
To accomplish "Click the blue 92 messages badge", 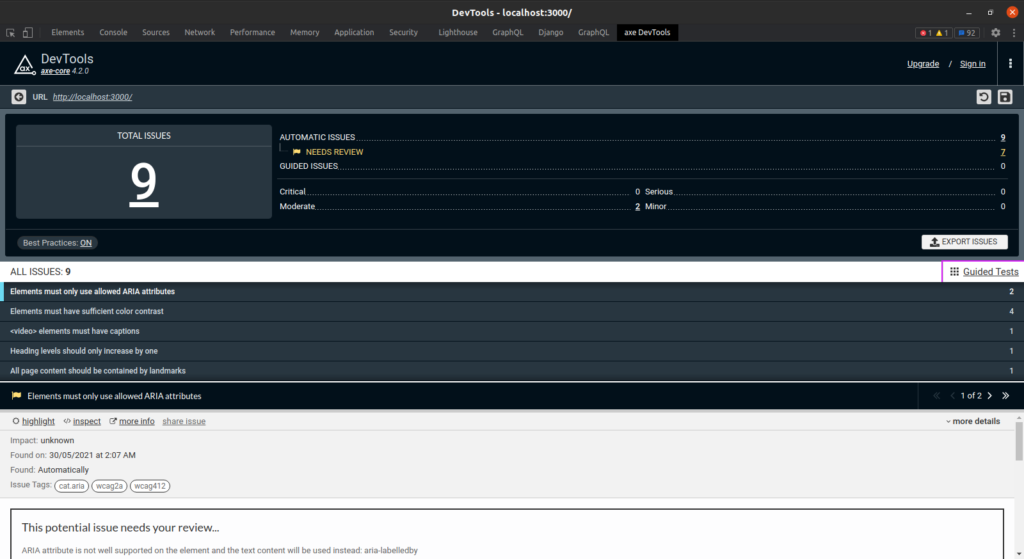I will 967,33.
